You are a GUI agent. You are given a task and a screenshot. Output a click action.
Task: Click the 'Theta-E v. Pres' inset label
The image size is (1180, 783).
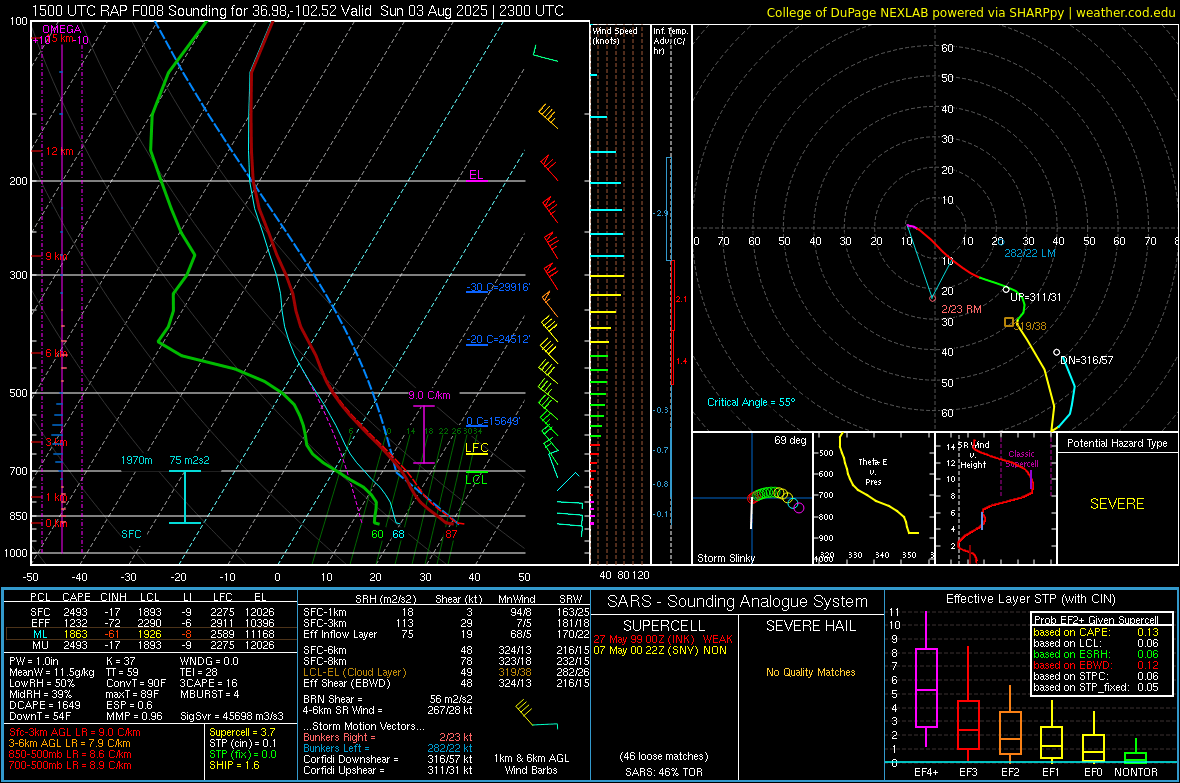coord(873,471)
